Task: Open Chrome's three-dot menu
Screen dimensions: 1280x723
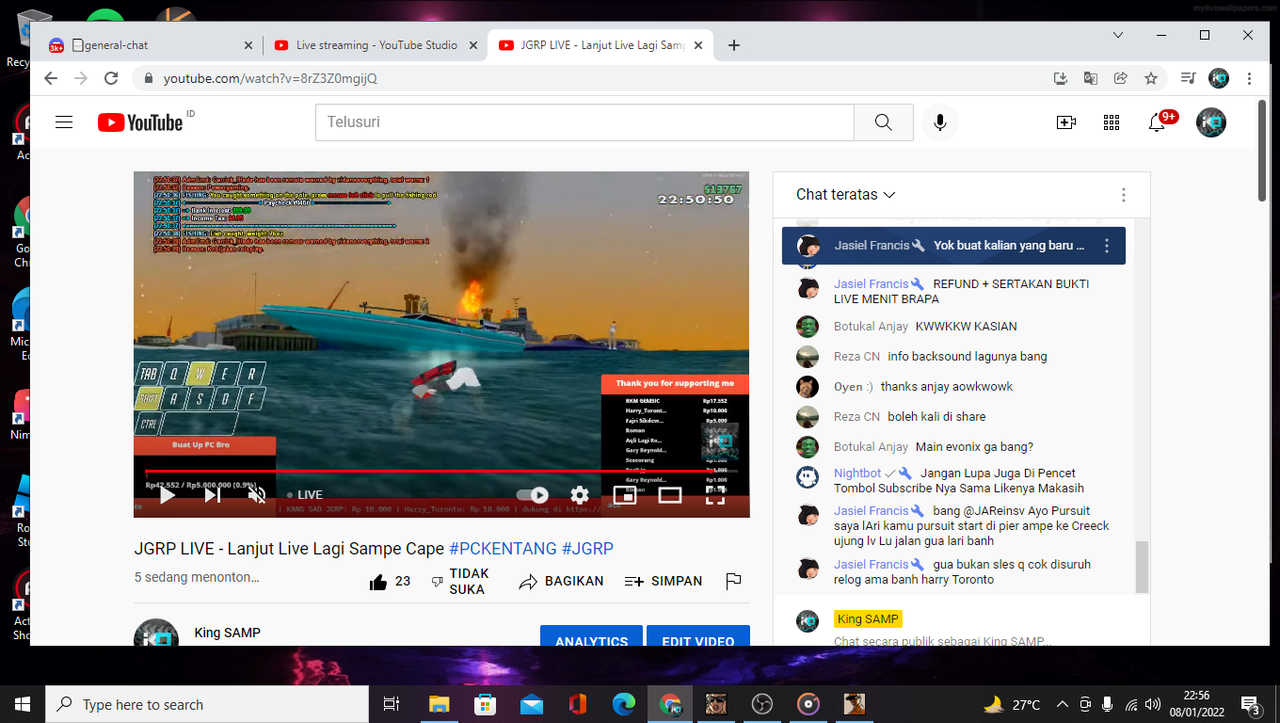Action: click(1249, 78)
